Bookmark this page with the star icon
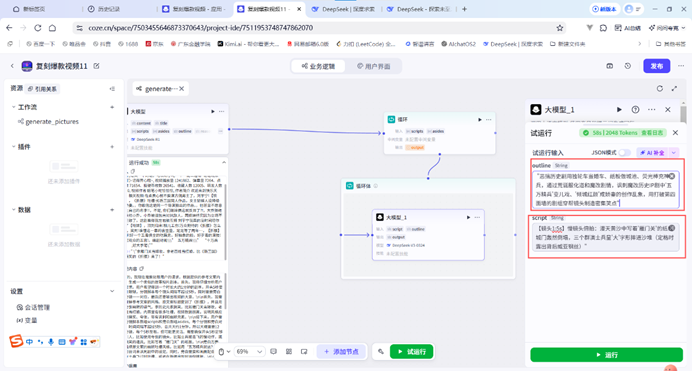This screenshot has height=371, width=692. click(560, 28)
